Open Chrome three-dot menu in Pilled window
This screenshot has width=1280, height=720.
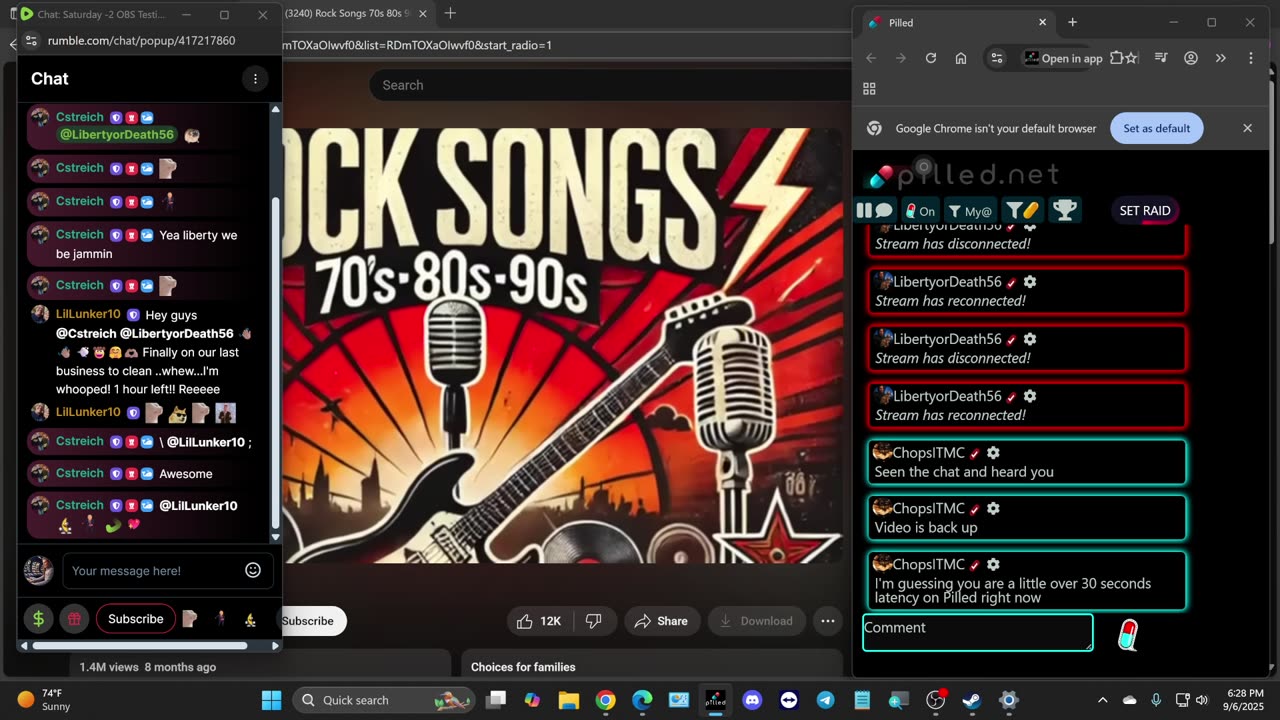pos(1250,58)
